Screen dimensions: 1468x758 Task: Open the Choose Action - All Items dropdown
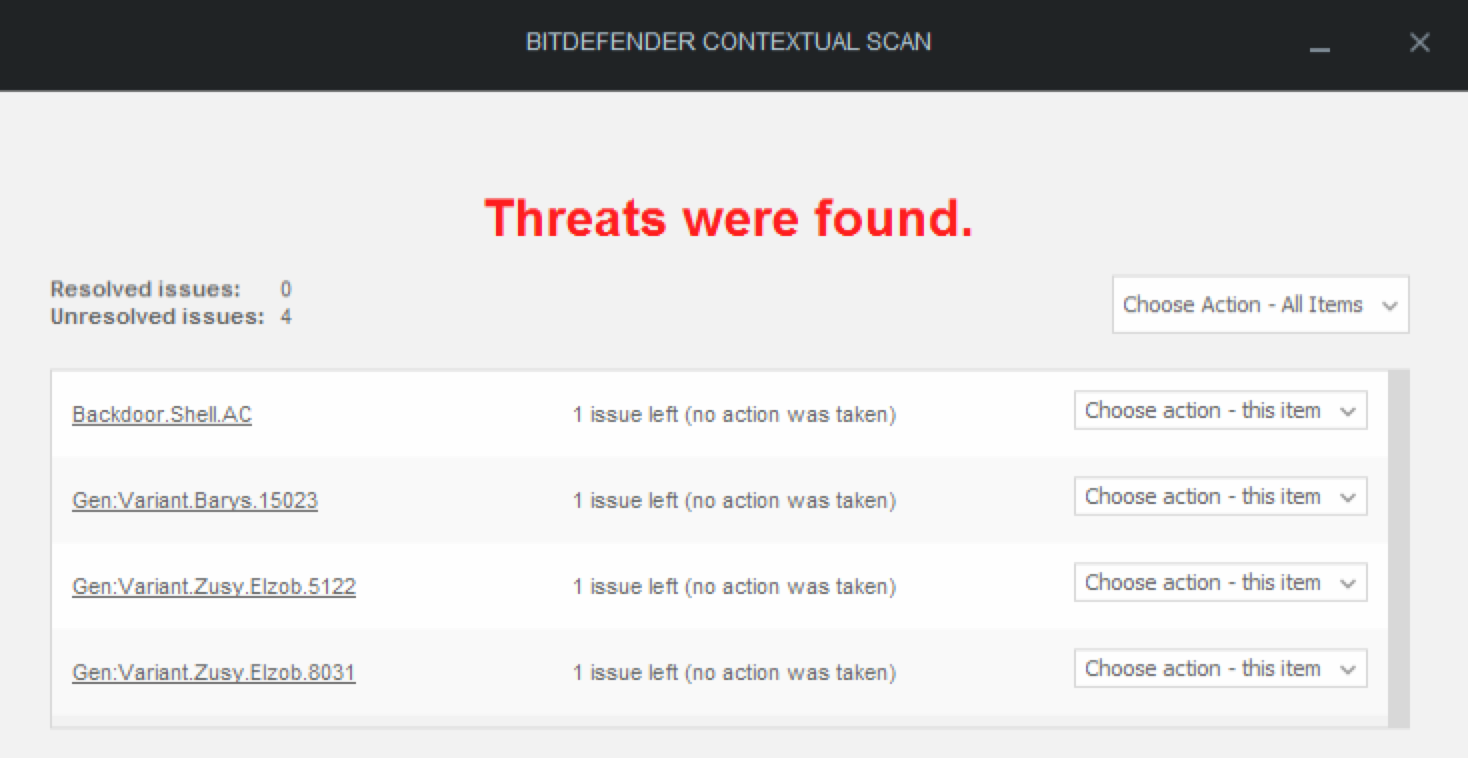click(x=1260, y=305)
